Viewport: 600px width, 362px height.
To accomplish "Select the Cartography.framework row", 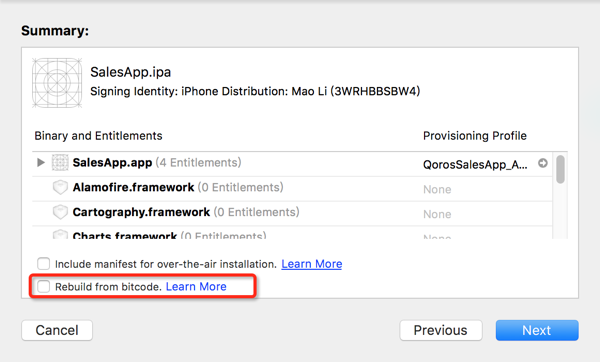I will point(292,214).
